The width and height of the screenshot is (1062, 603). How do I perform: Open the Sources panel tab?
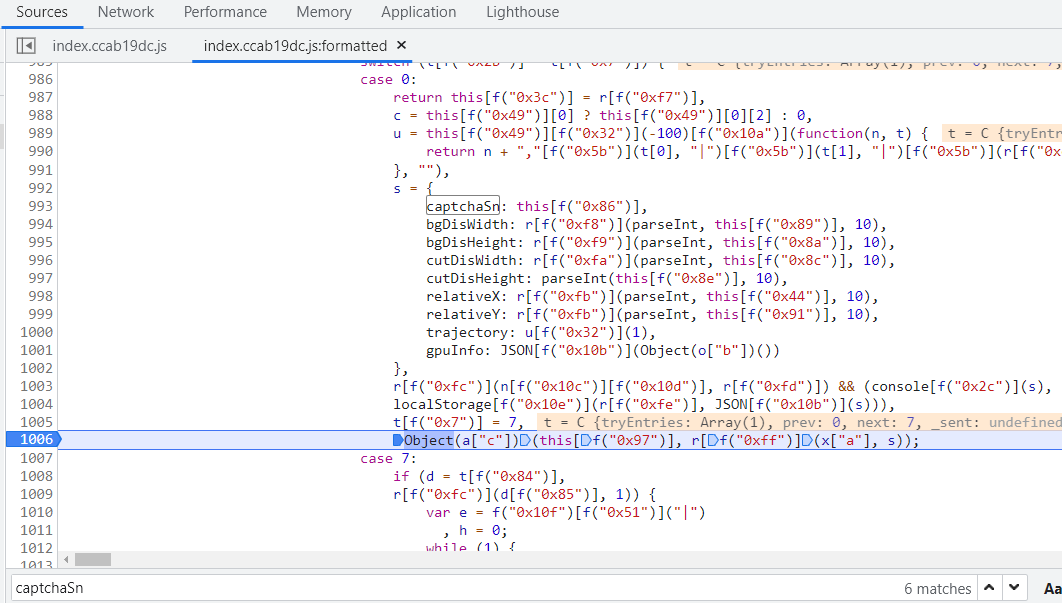(42, 12)
